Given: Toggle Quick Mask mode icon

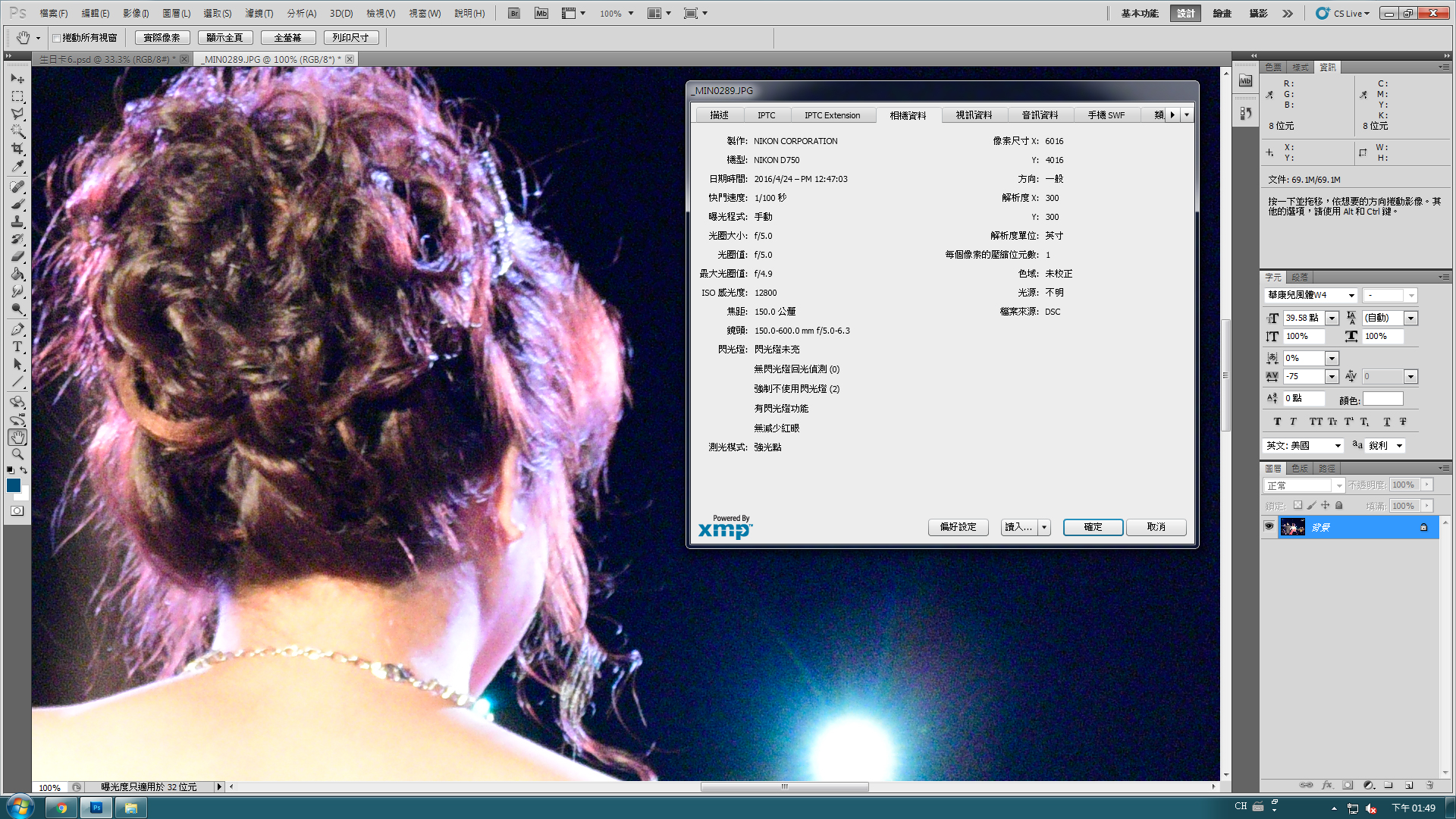Looking at the screenshot, I should point(17,511).
